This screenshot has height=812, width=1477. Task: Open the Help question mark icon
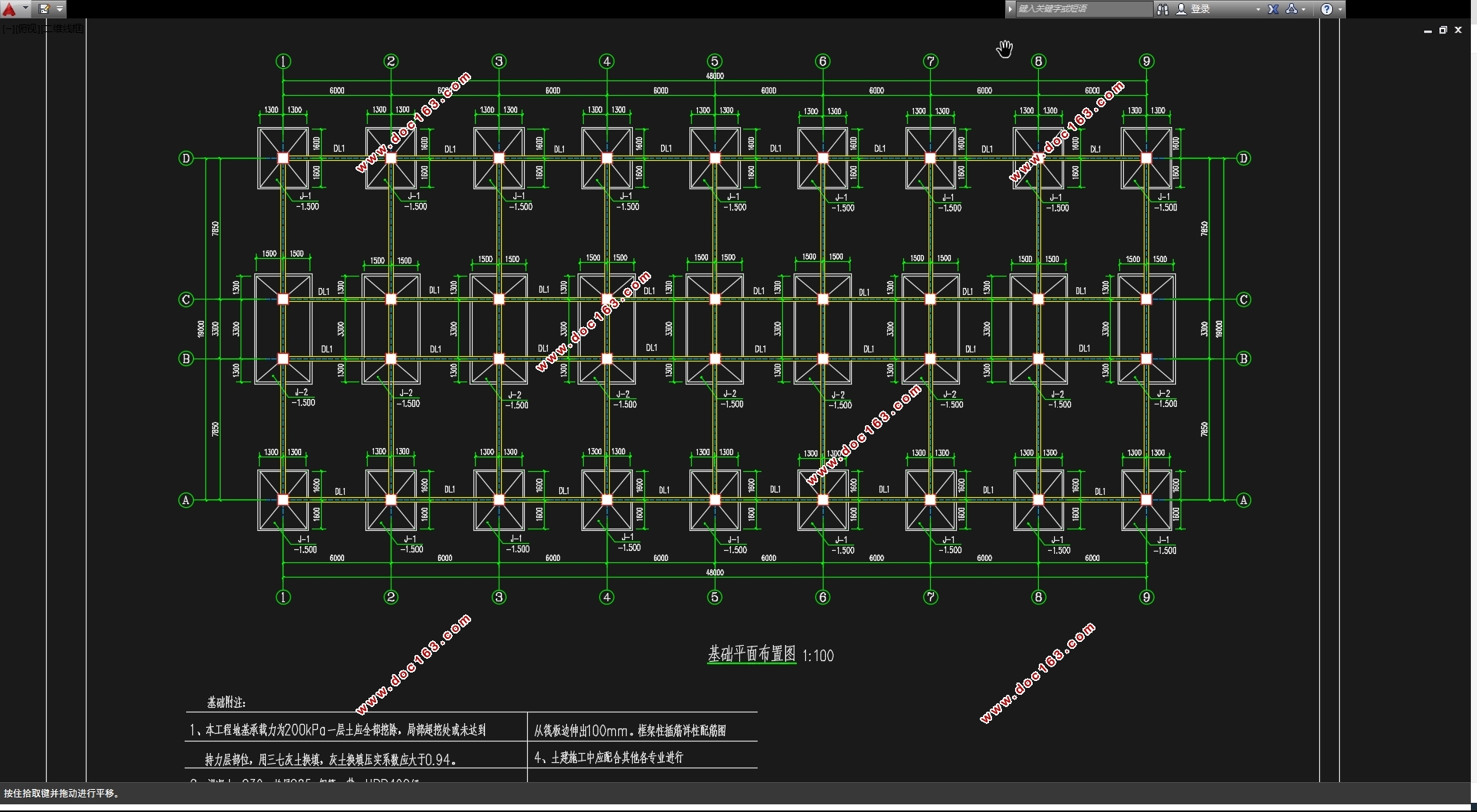[1327, 9]
